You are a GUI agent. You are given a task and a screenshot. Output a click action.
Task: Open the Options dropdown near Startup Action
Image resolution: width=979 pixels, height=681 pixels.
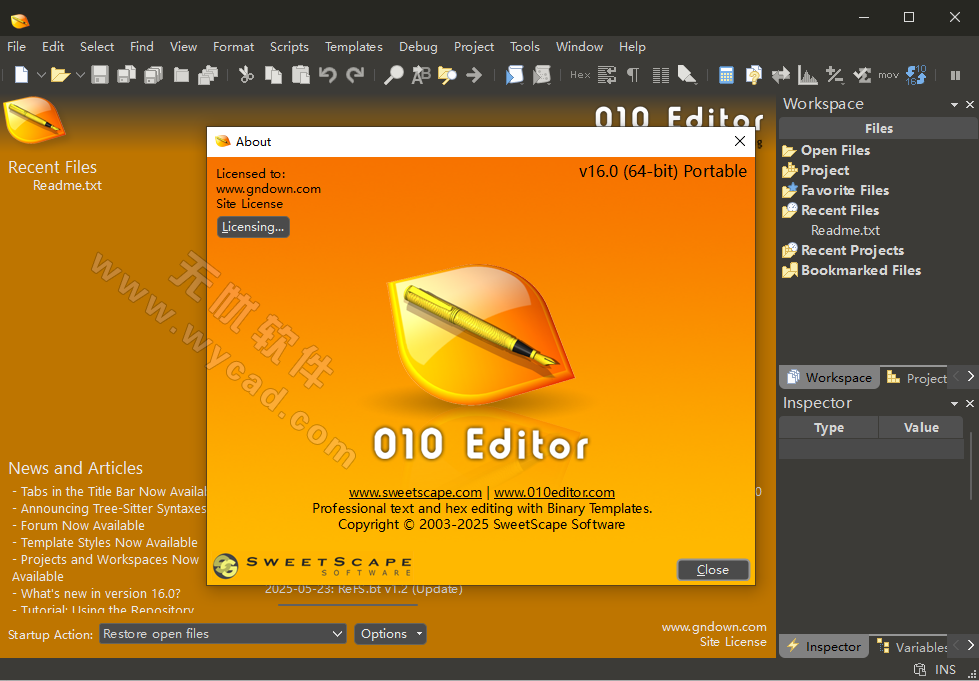pyautogui.click(x=390, y=634)
